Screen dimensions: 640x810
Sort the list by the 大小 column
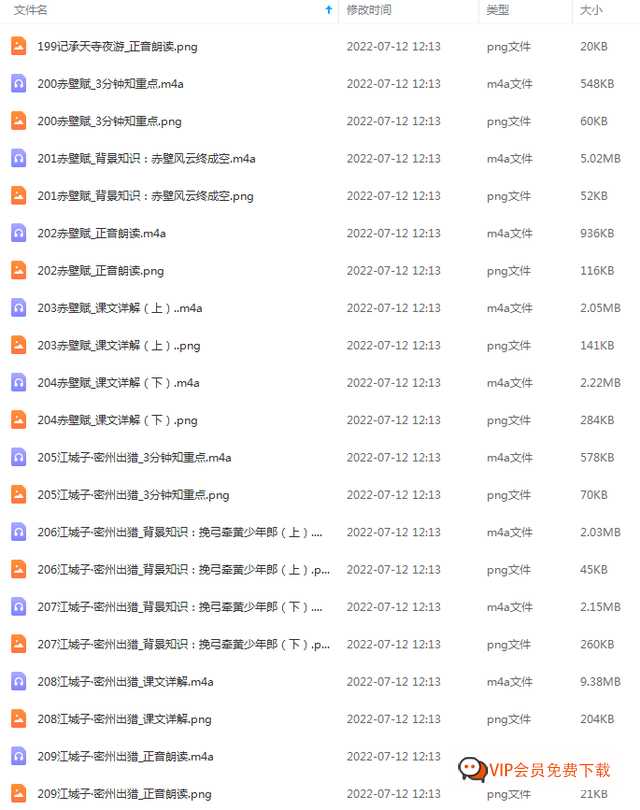[x=591, y=10]
